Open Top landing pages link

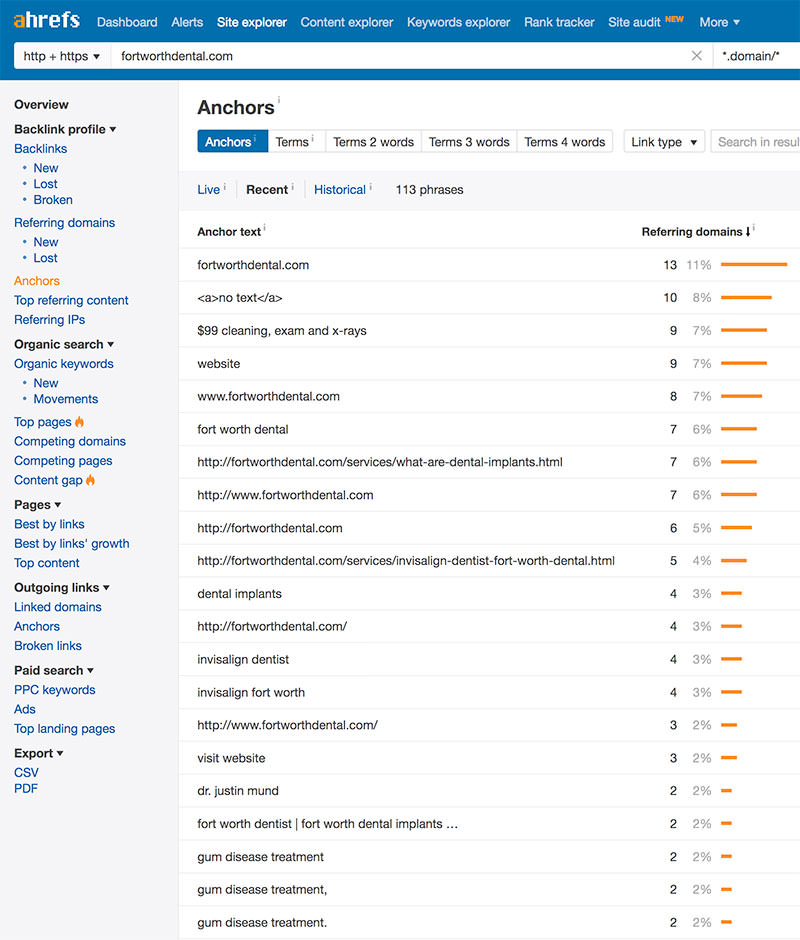tap(65, 729)
